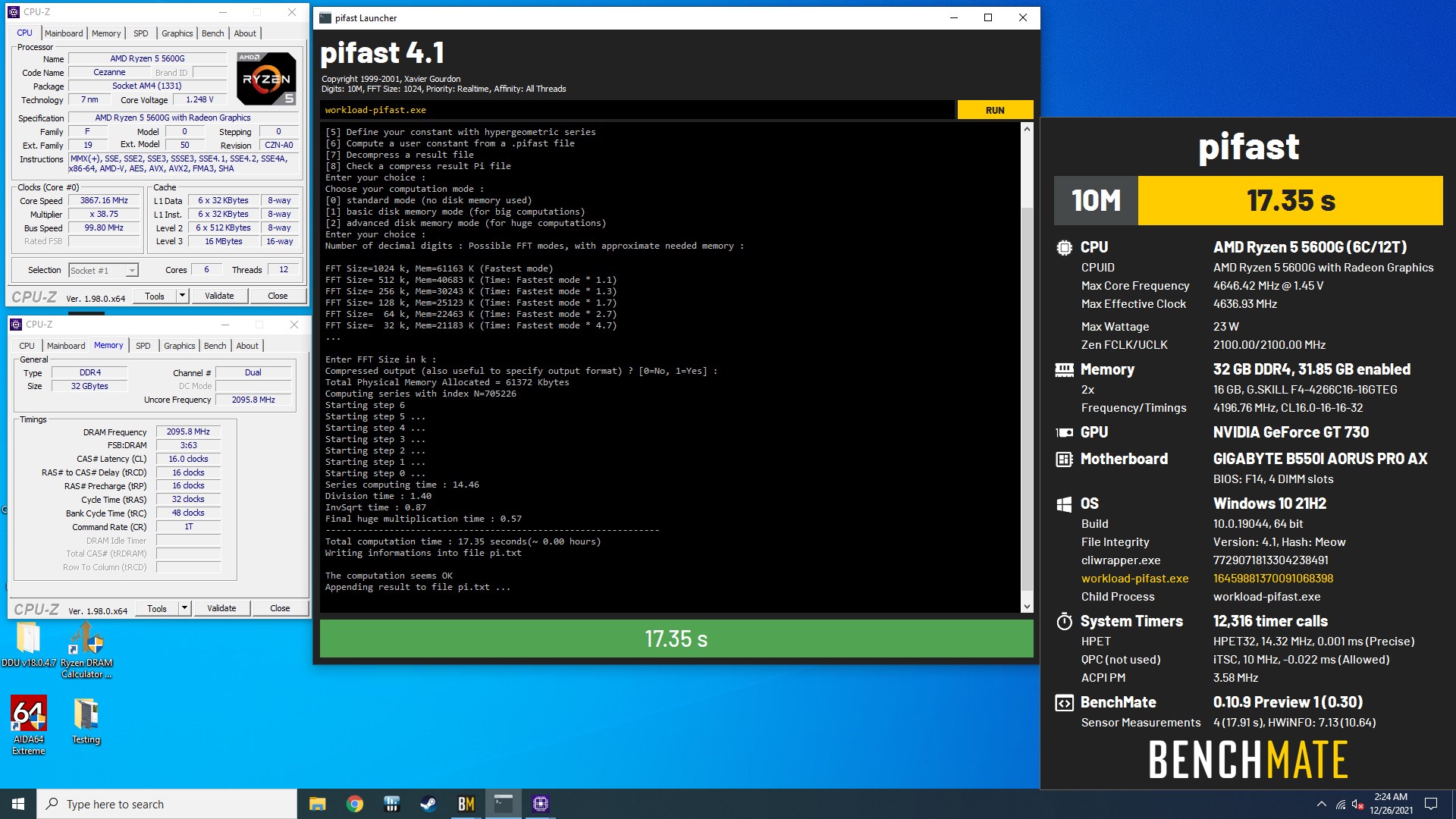Click the pifast console scrollbar thumb
The image size is (1456, 819).
pyautogui.click(x=1027, y=398)
